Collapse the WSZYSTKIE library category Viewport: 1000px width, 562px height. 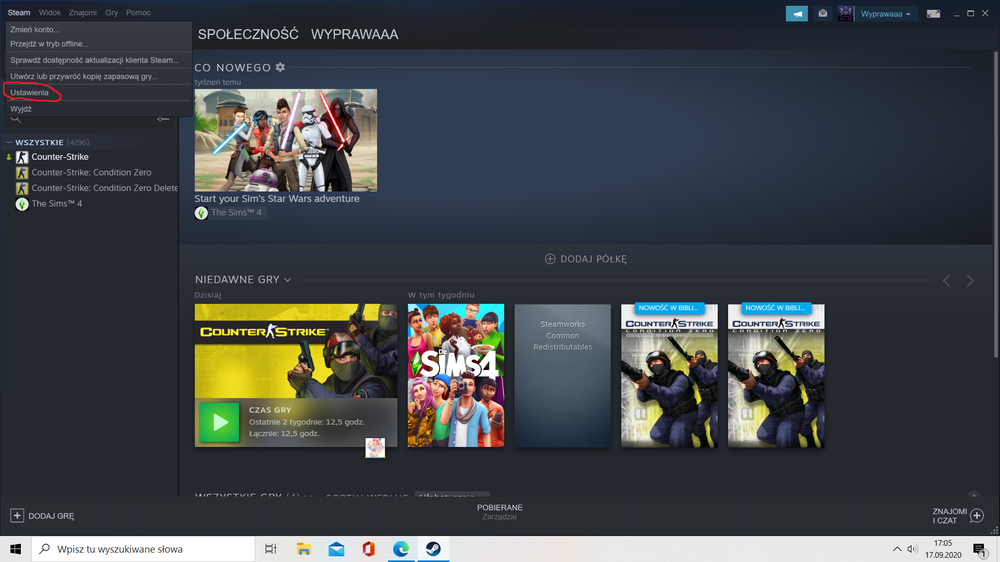pos(9,142)
